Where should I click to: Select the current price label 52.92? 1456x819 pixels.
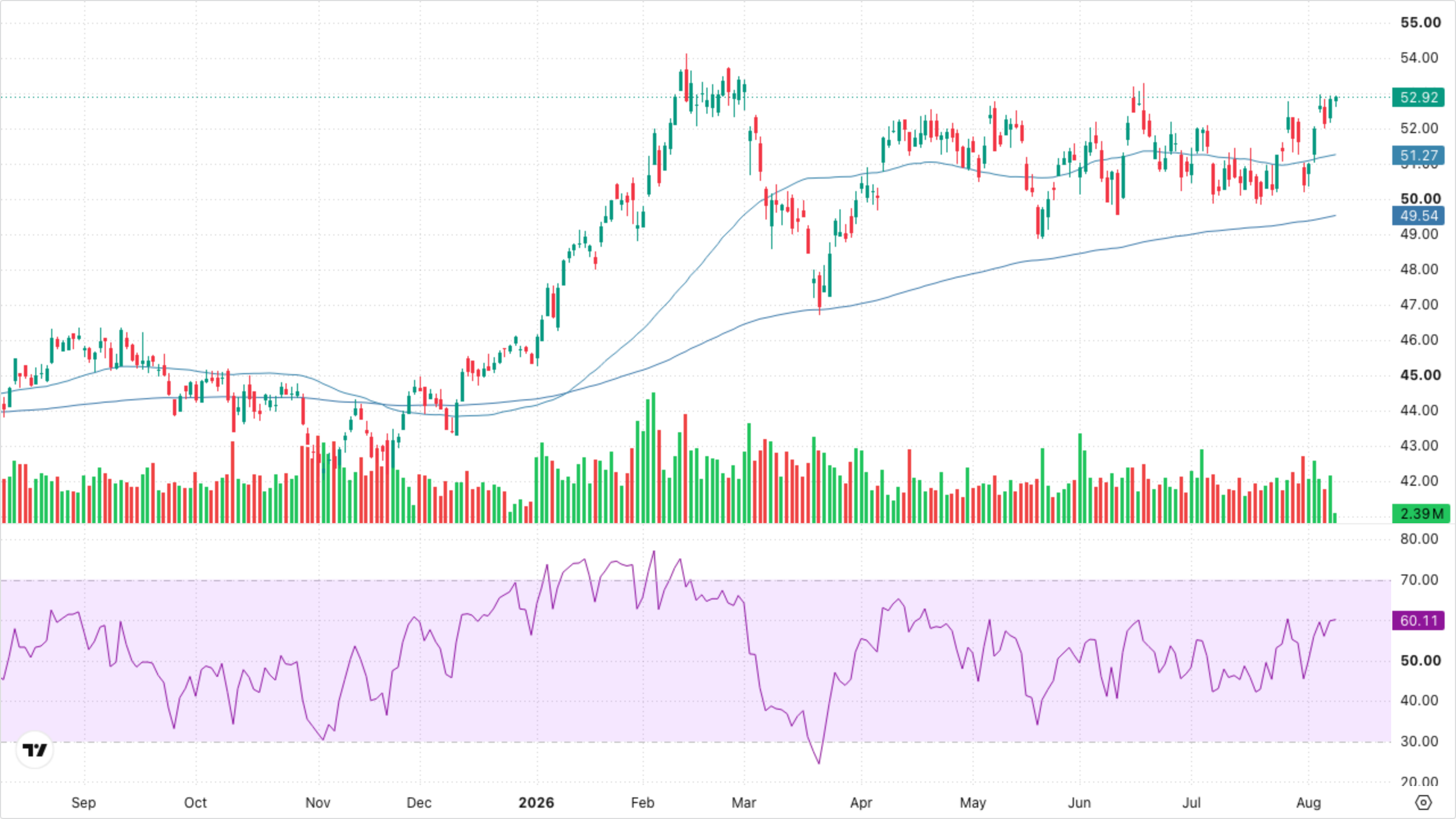1419,97
